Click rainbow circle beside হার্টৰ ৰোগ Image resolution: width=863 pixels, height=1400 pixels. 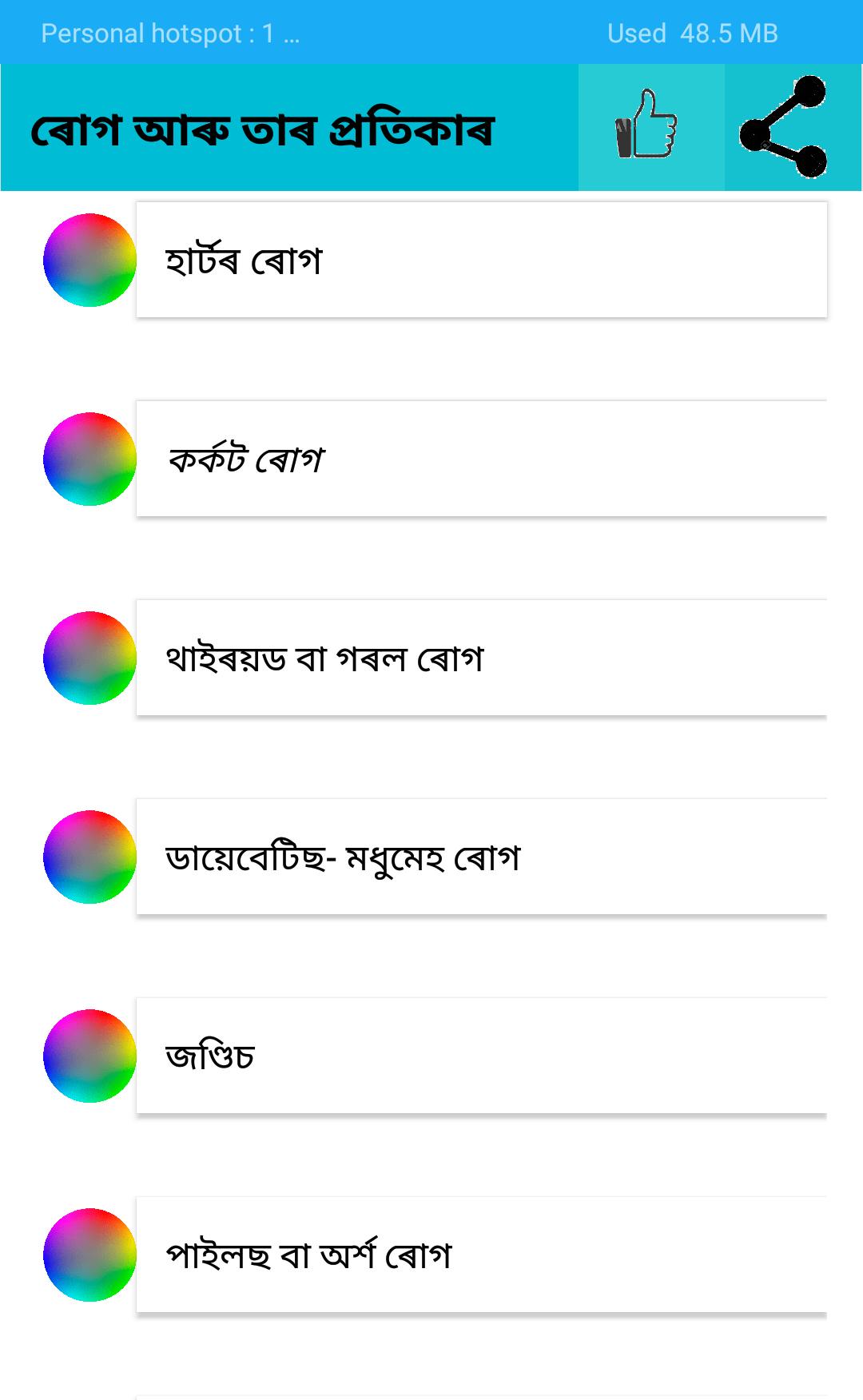89,260
